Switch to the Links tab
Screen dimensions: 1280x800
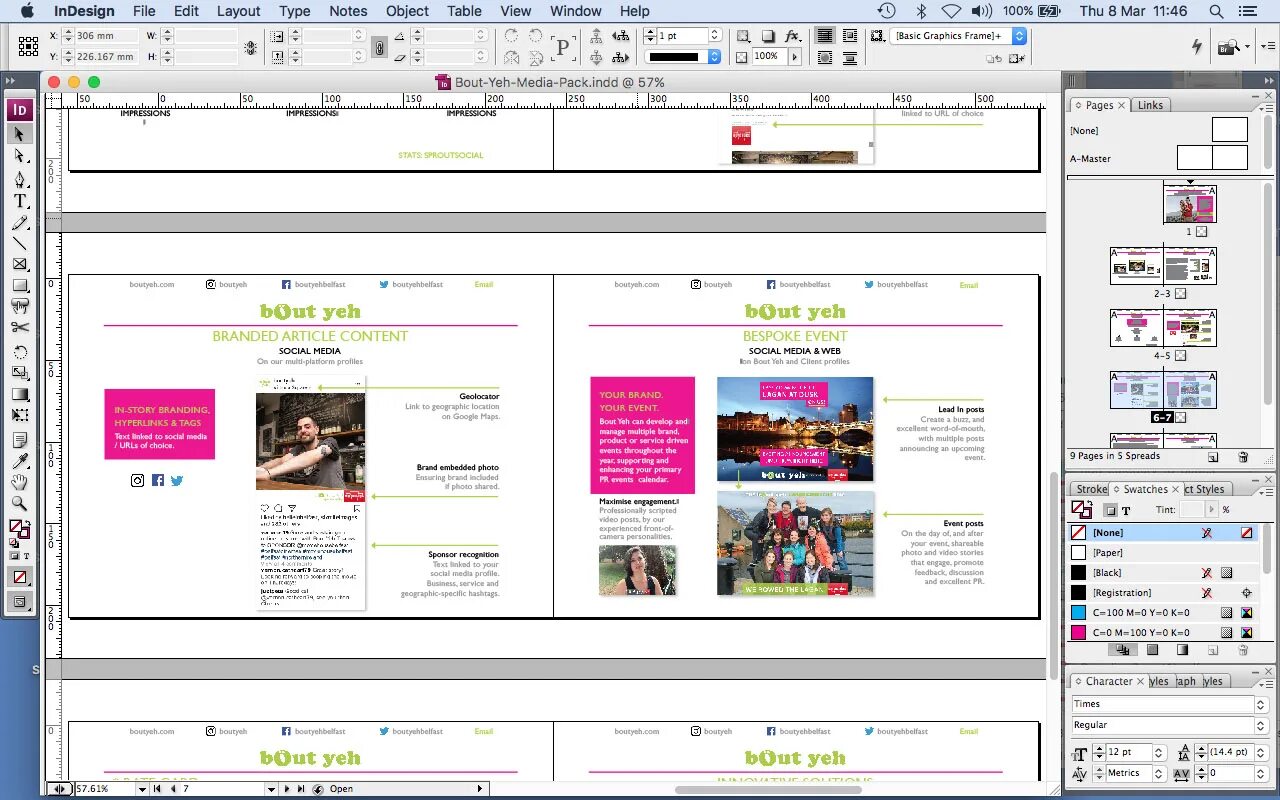[1150, 105]
